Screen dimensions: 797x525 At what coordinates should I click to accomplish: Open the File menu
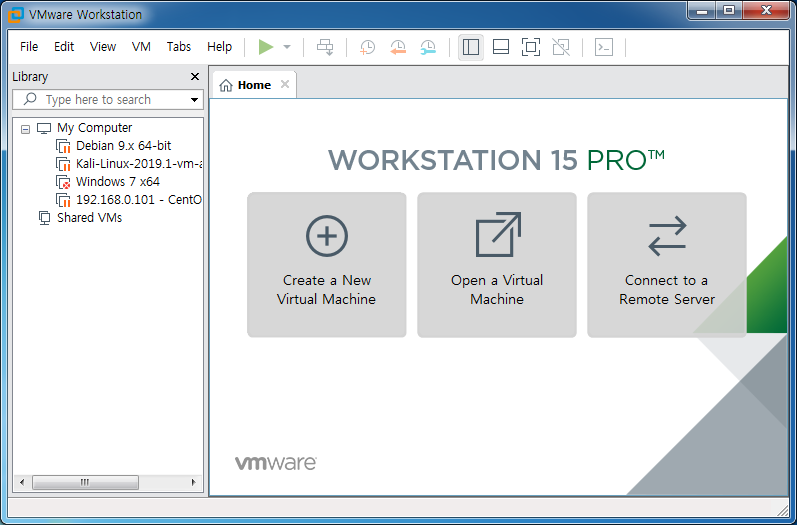coord(29,47)
